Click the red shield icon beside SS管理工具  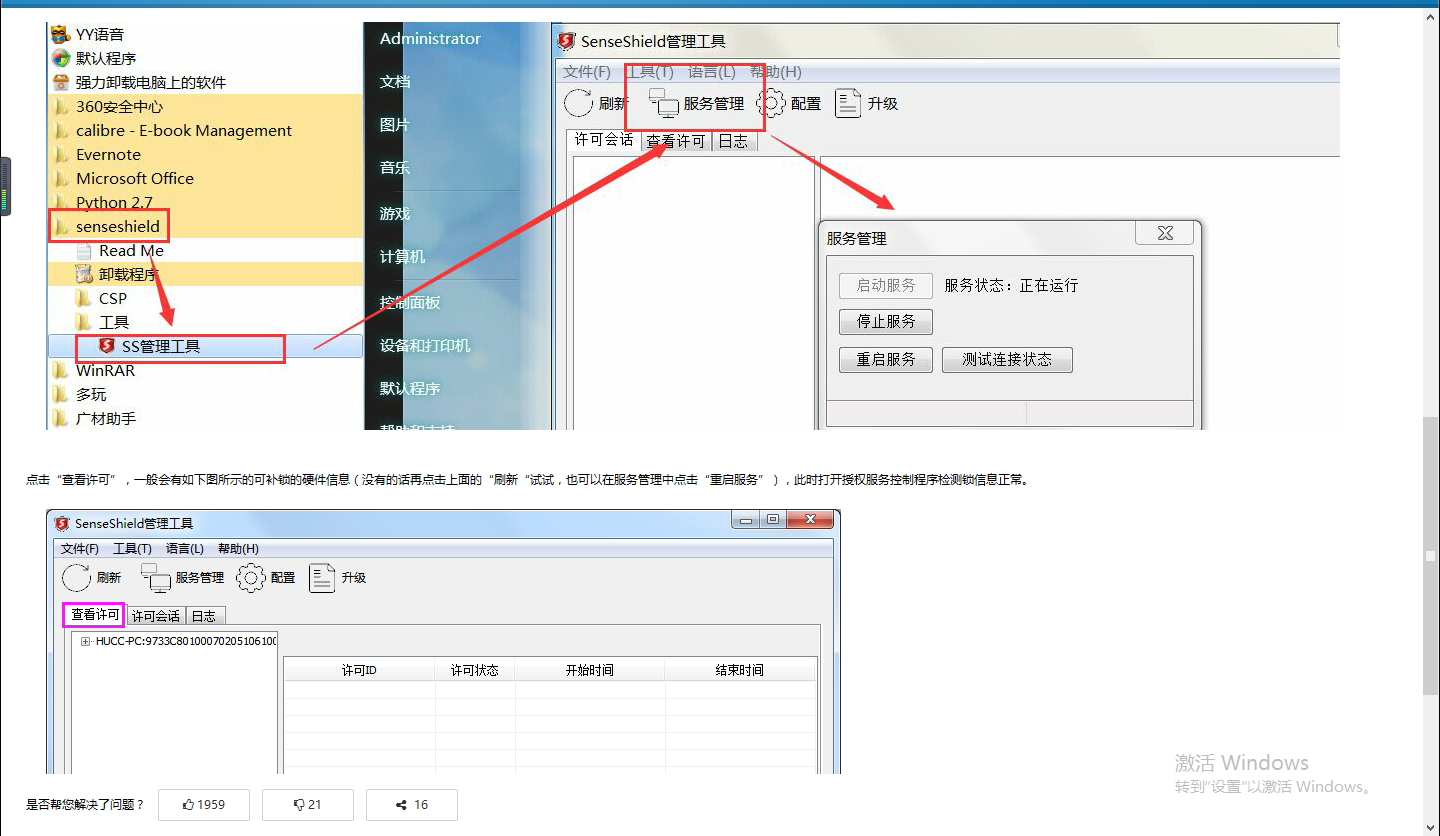(x=107, y=346)
